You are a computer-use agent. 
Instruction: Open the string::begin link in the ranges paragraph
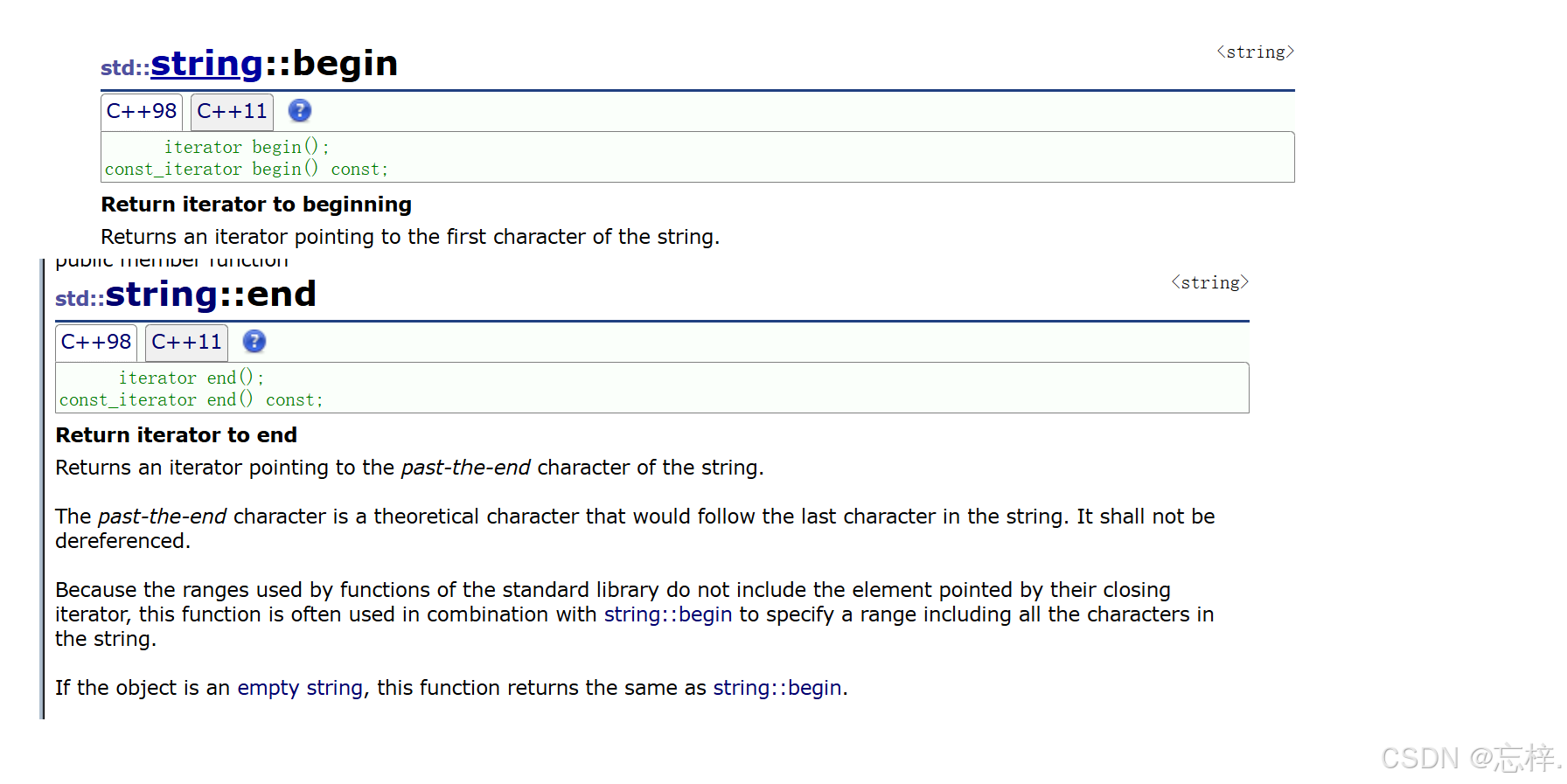tap(668, 614)
